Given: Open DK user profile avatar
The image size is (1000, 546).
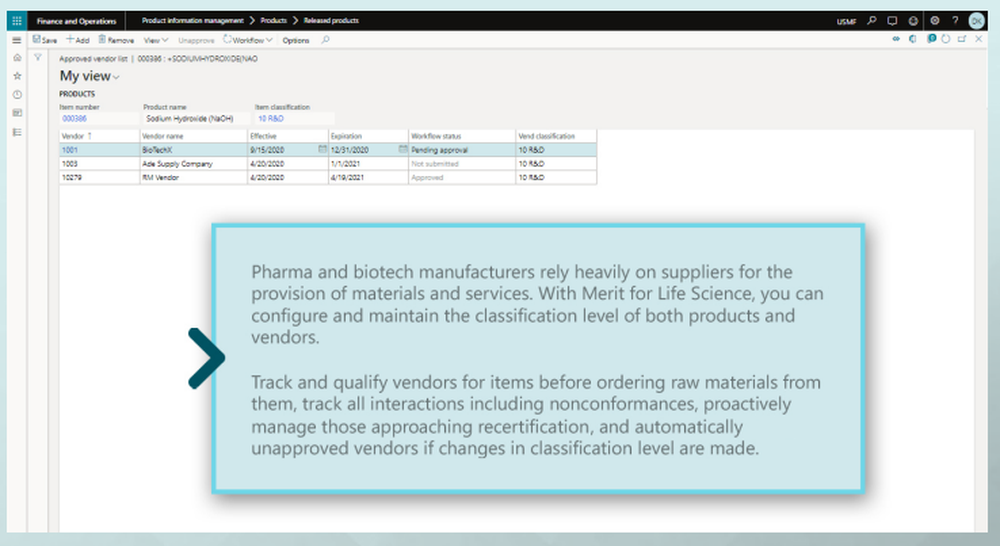Looking at the screenshot, I should point(976,21).
